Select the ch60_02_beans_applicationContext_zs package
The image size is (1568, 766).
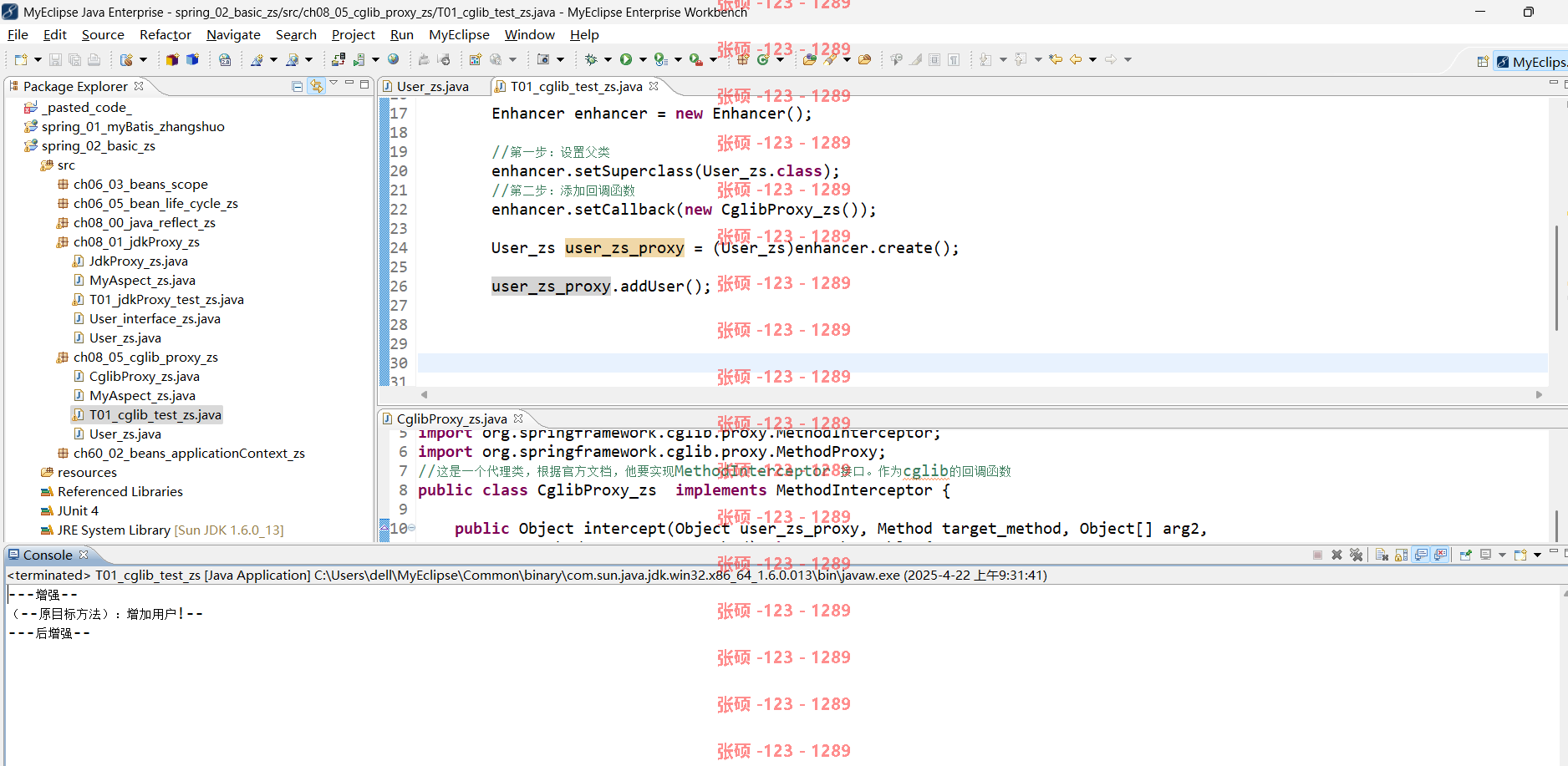[x=189, y=453]
